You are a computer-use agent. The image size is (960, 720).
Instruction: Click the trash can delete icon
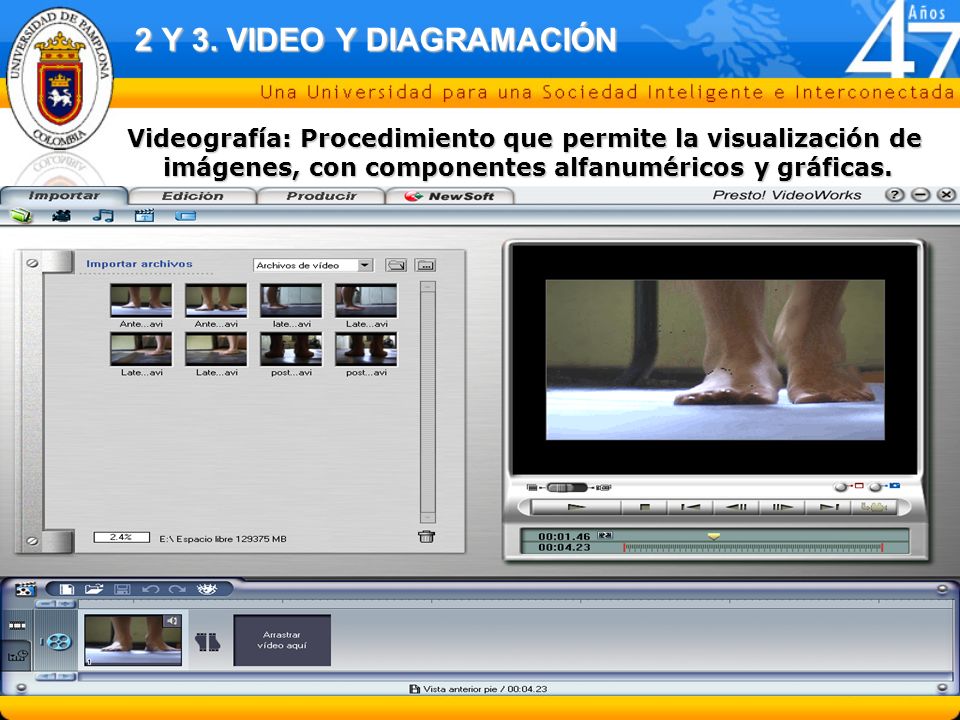click(426, 537)
